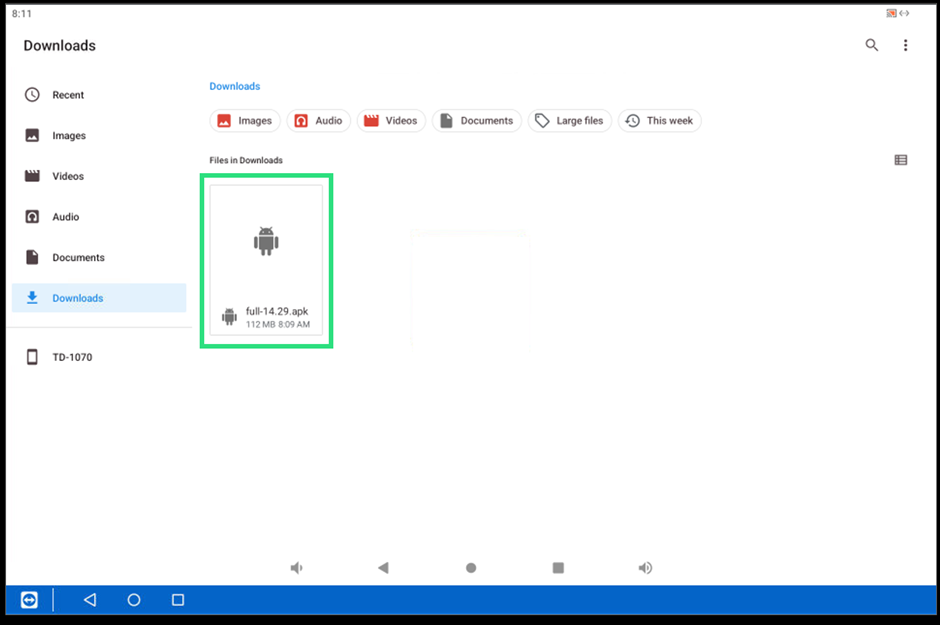This screenshot has height=625, width=940.
Task: Select Documents in the sidebar
Action: (99, 258)
